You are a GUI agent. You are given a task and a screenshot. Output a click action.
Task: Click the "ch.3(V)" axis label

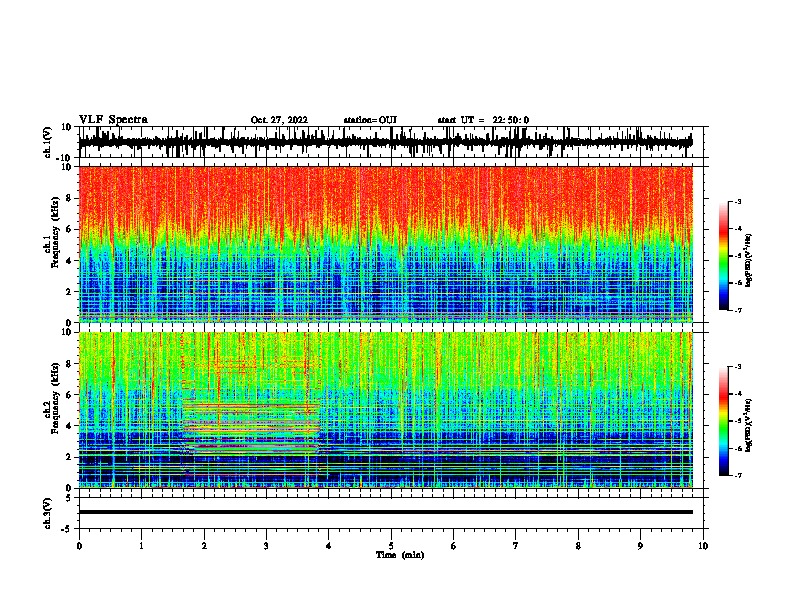pos(47,513)
